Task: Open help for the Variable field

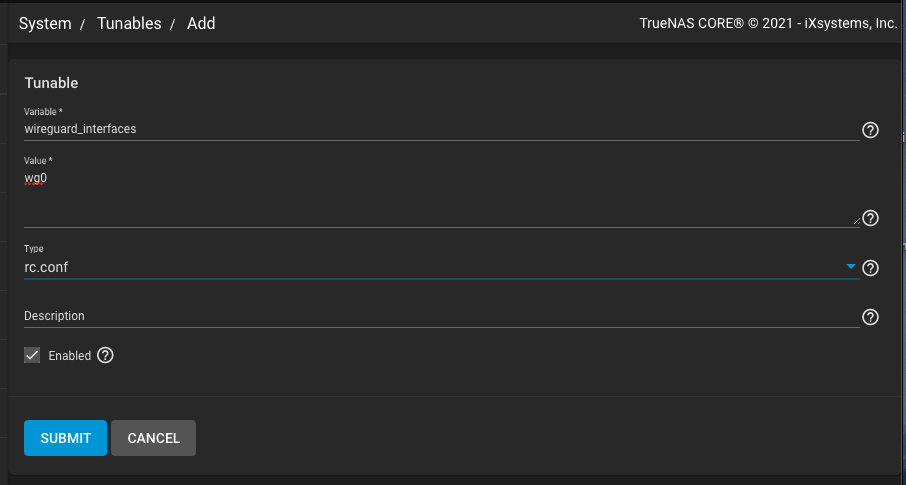Action: (x=870, y=130)
